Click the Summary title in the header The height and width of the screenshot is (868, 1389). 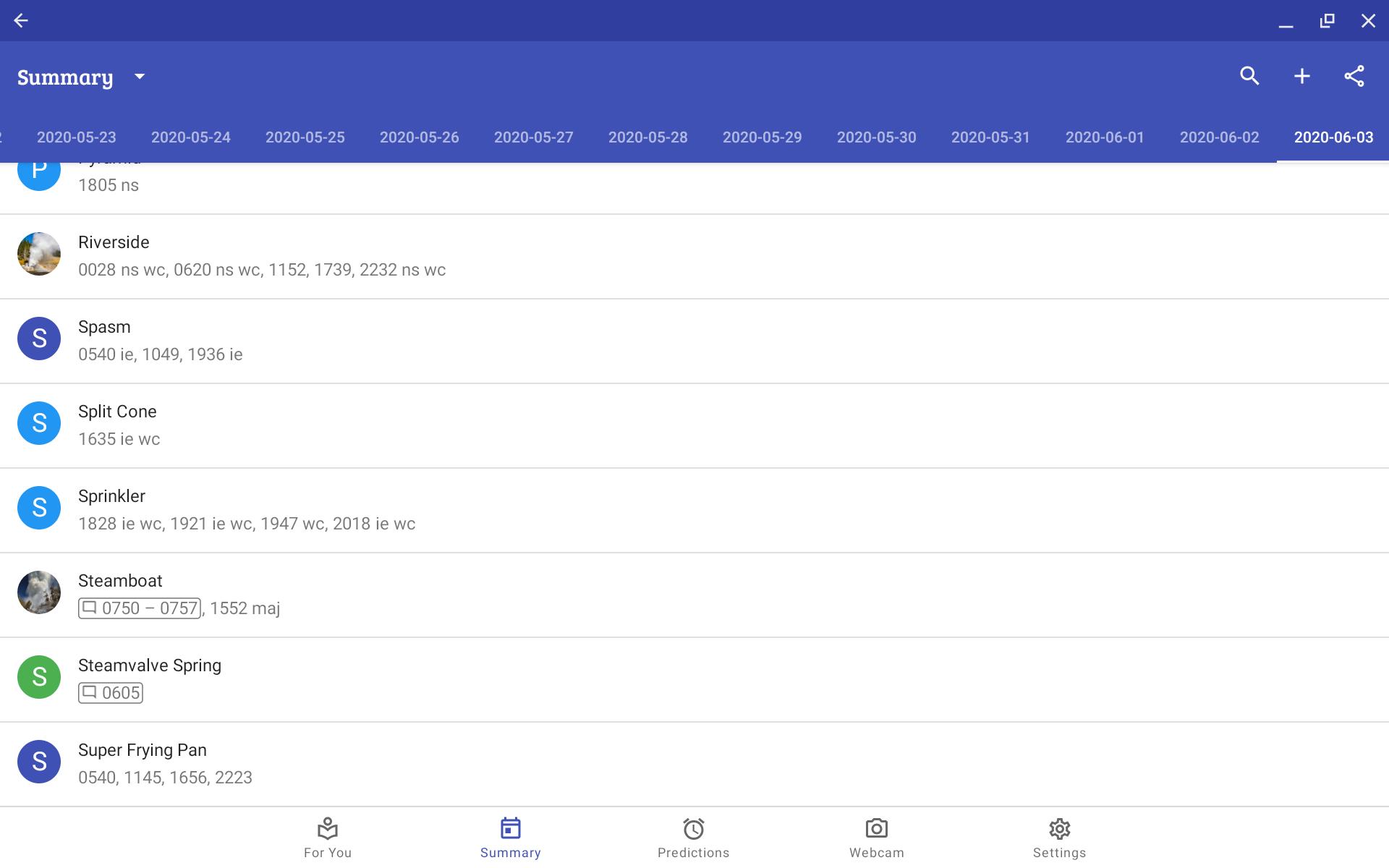click(65, 77)
